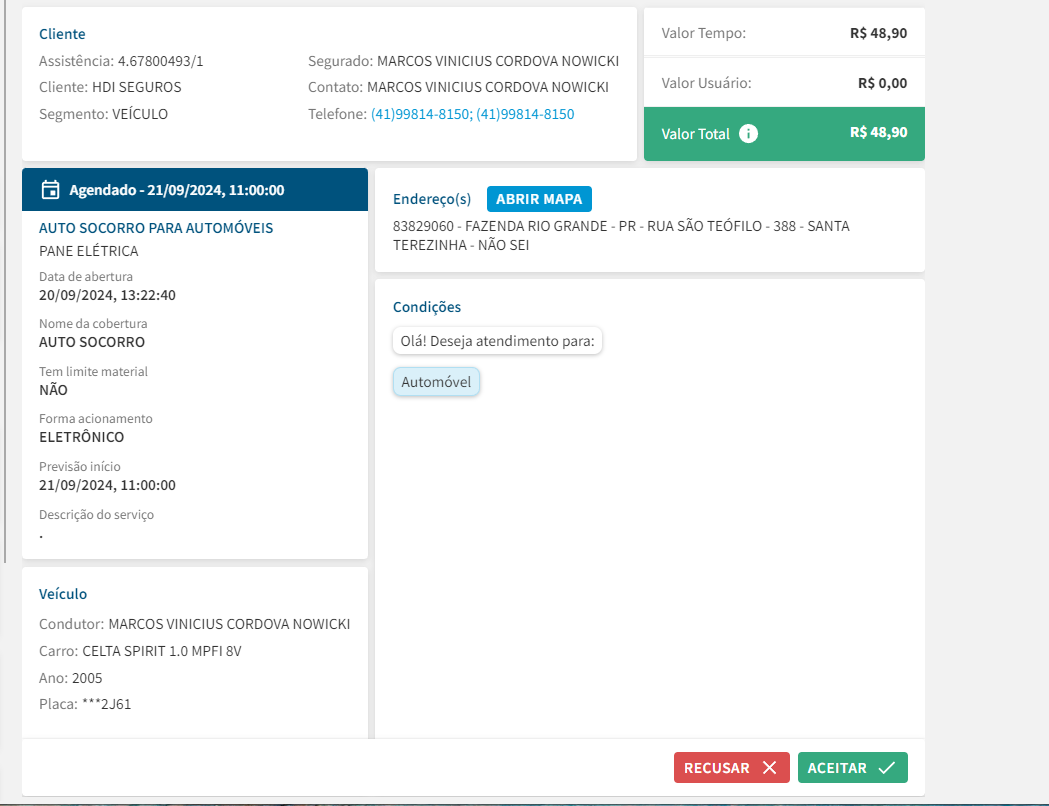
Task: Click the PANE ELÉTRICA text
Action: [89, 251]
